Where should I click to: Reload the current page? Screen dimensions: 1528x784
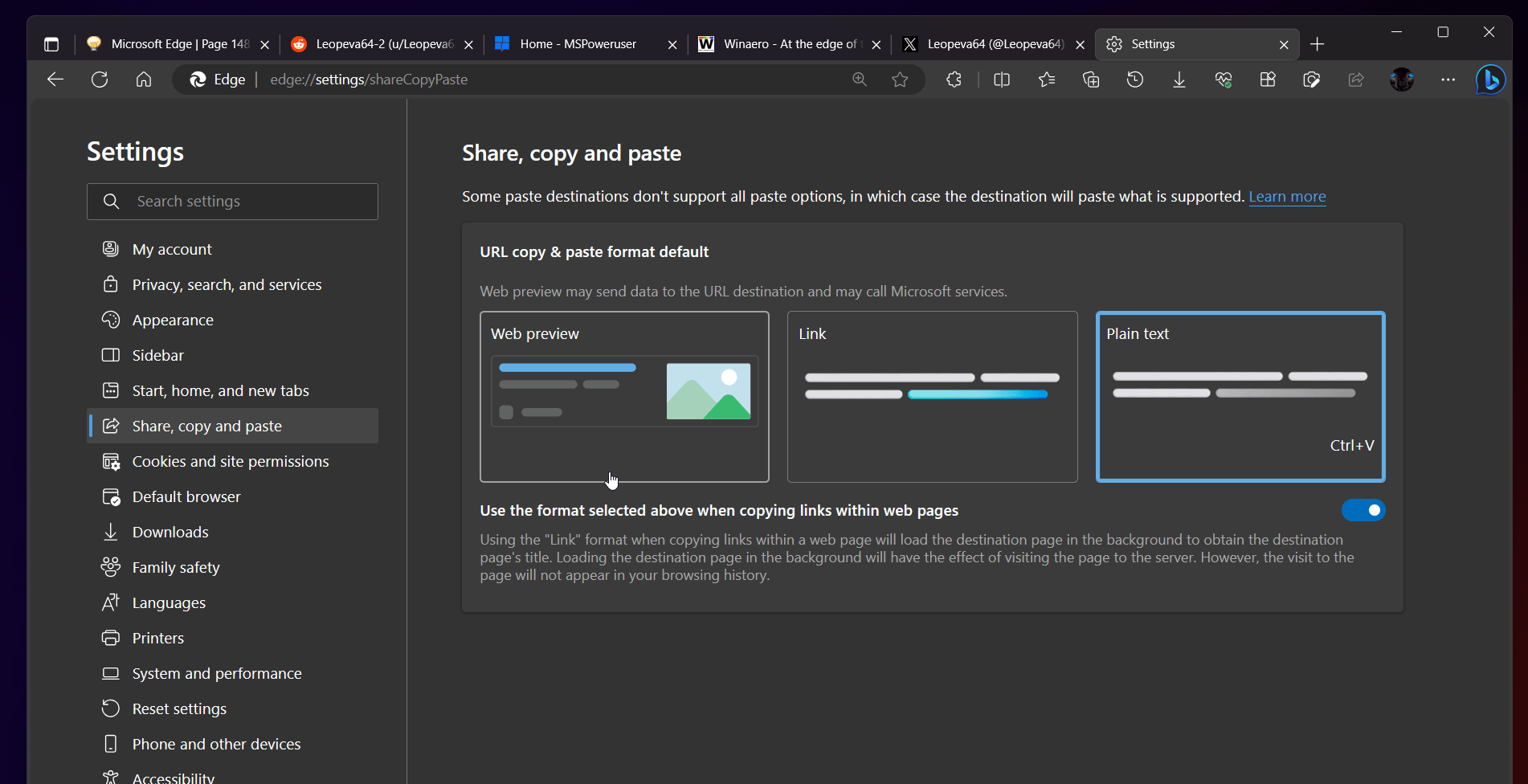pos(100,80)
